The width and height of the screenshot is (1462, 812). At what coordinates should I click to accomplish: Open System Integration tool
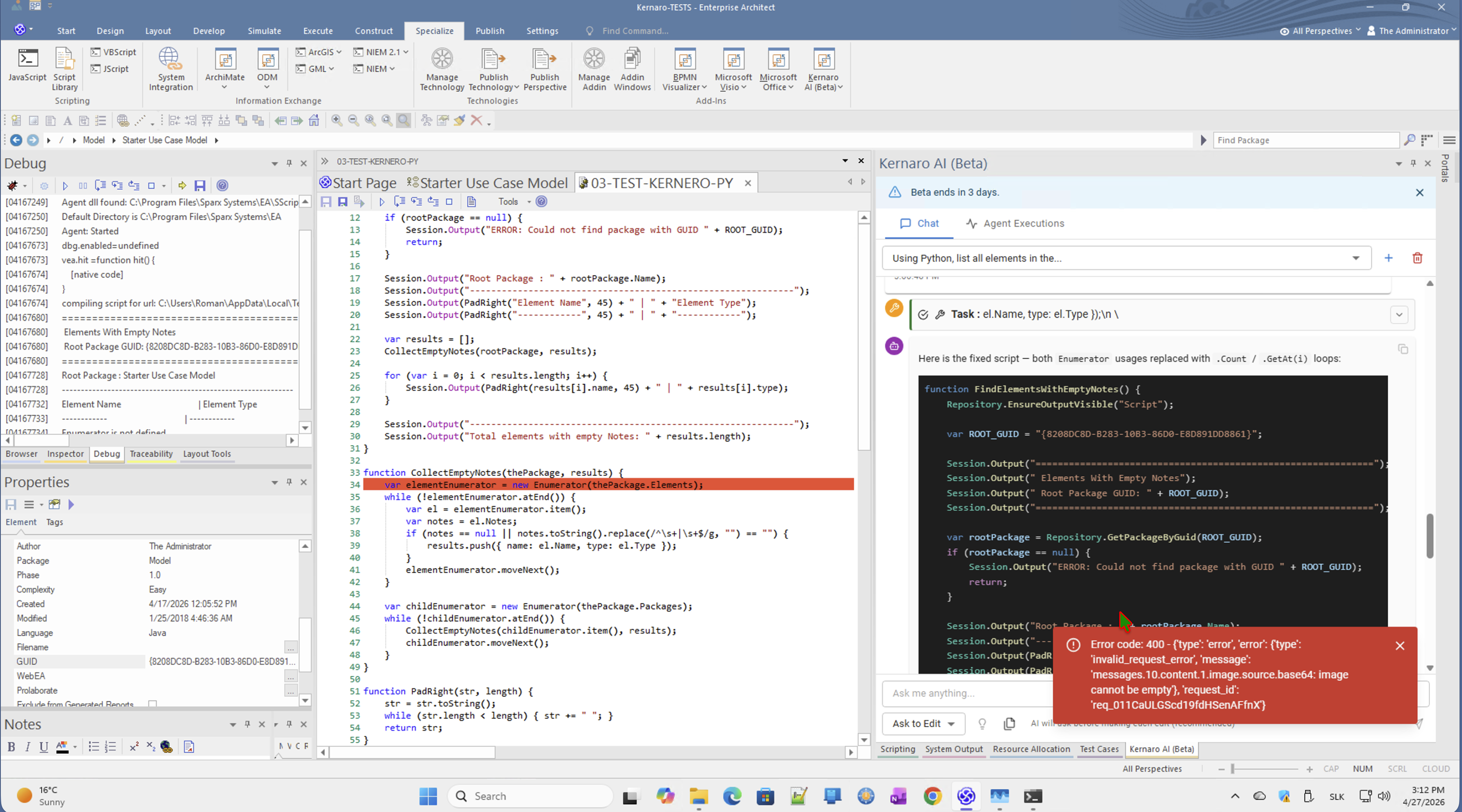(x=170, y=69)
